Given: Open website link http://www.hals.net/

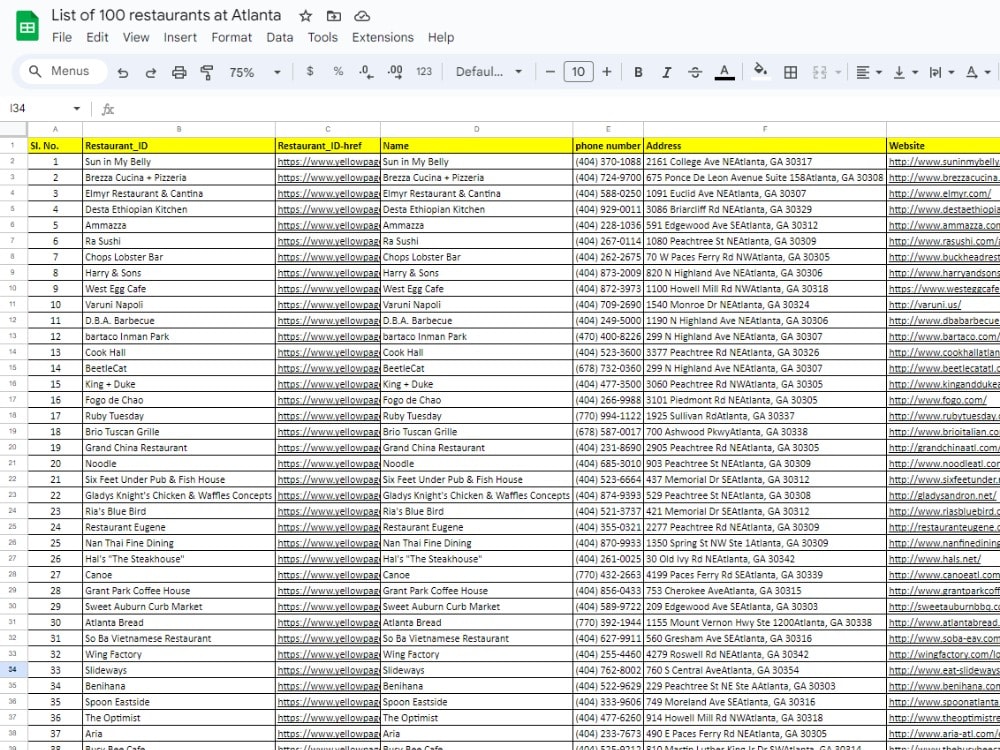Looking at the screenshot, I should coord(935,559).
